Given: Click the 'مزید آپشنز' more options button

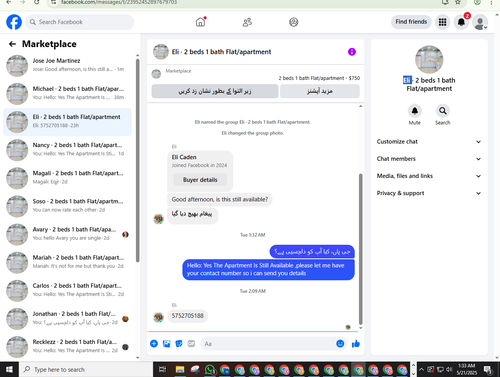Looking at the screenshot, I should tap(320, 91).
